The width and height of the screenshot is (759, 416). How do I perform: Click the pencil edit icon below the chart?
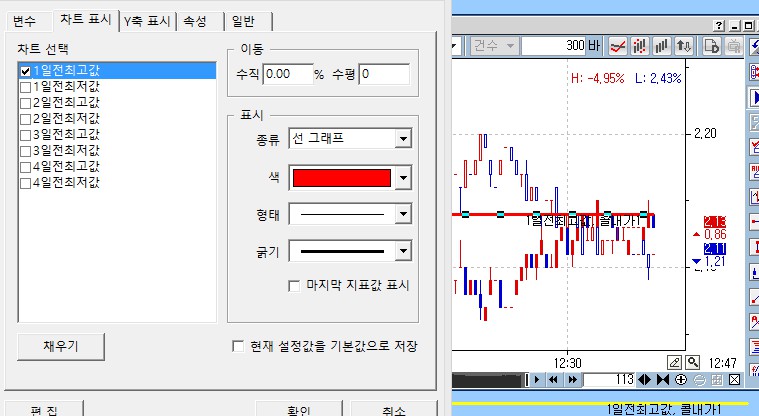click(675, 361)
